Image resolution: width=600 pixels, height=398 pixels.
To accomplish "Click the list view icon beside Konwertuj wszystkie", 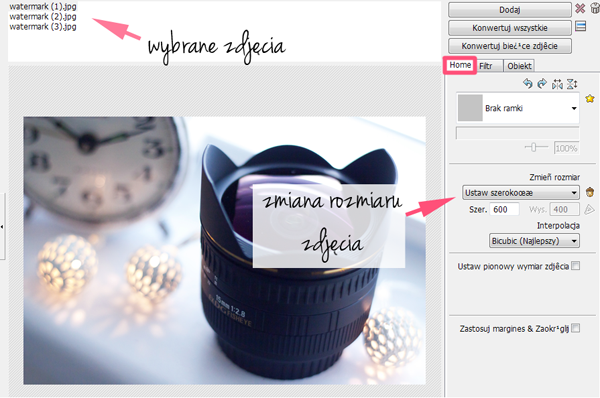I will 580,26.
